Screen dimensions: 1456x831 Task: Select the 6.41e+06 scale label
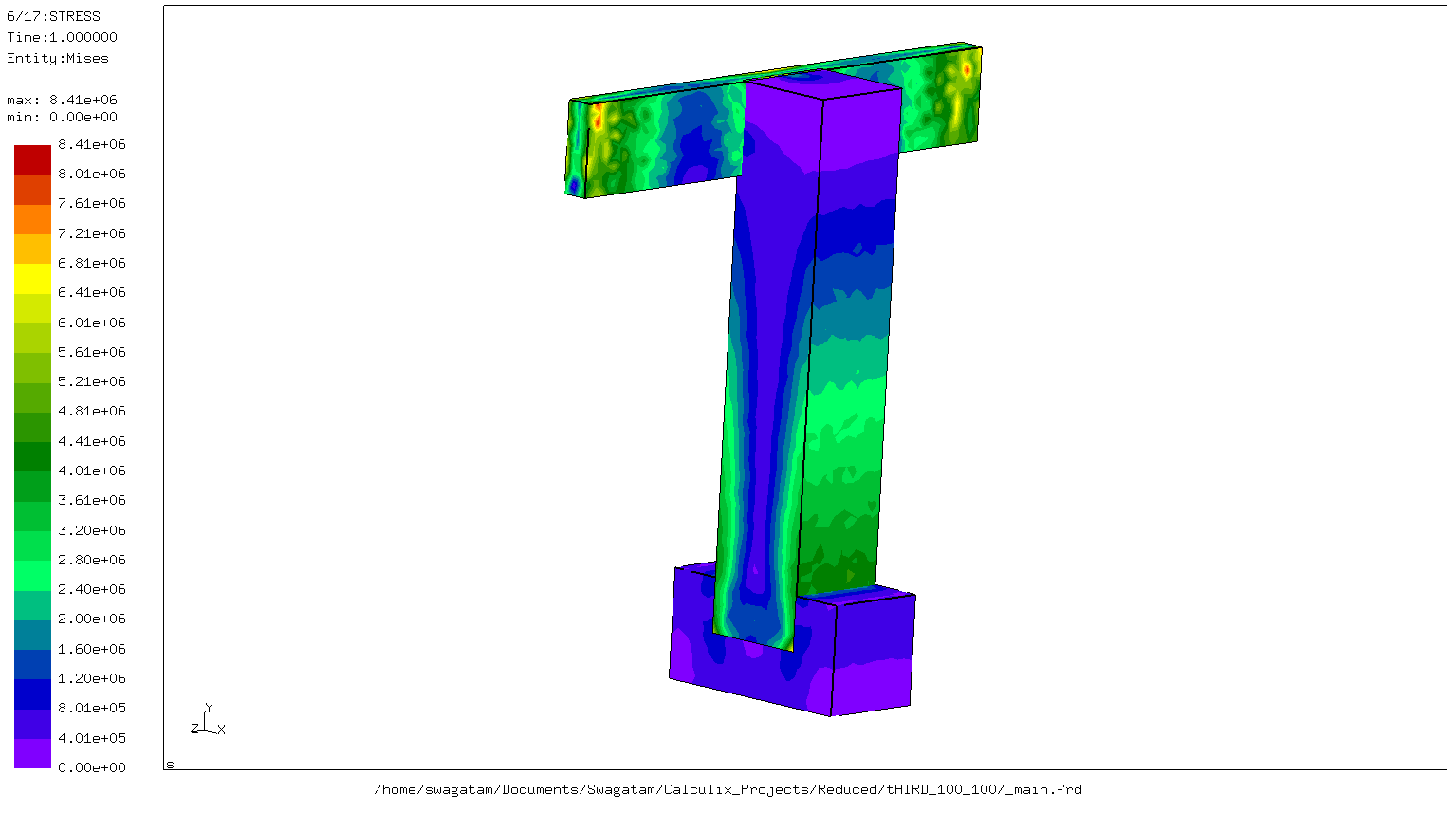point(92,292)
